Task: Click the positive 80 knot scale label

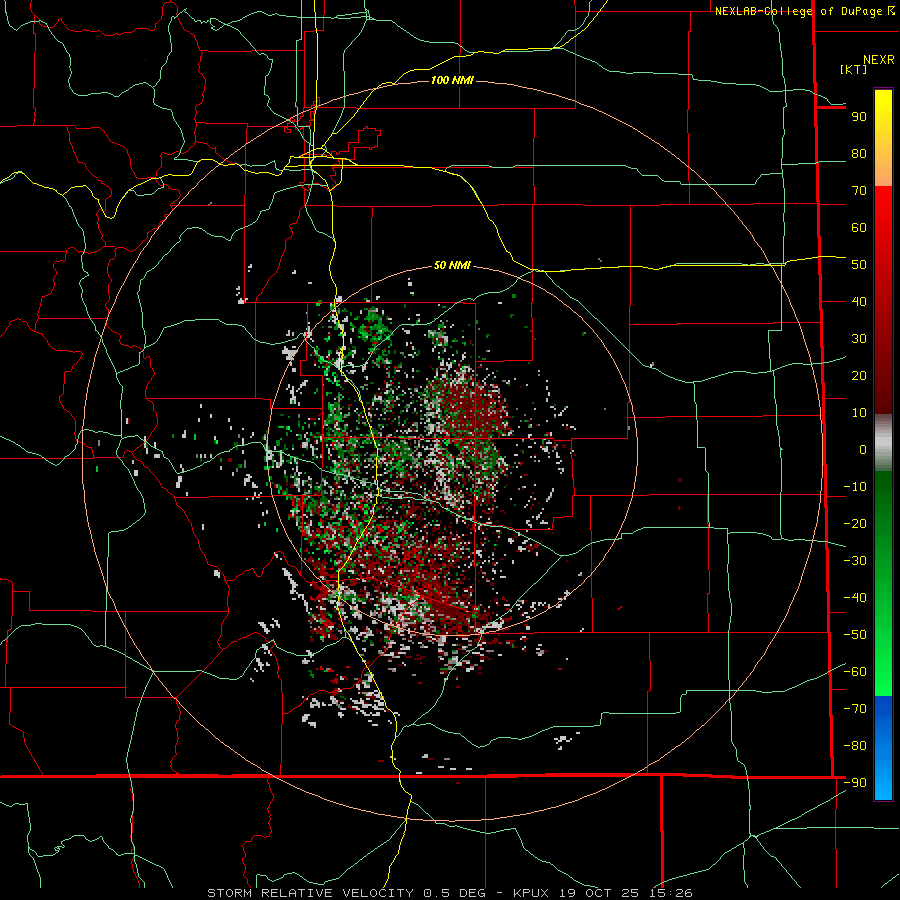Action: (x=859, y=154)
